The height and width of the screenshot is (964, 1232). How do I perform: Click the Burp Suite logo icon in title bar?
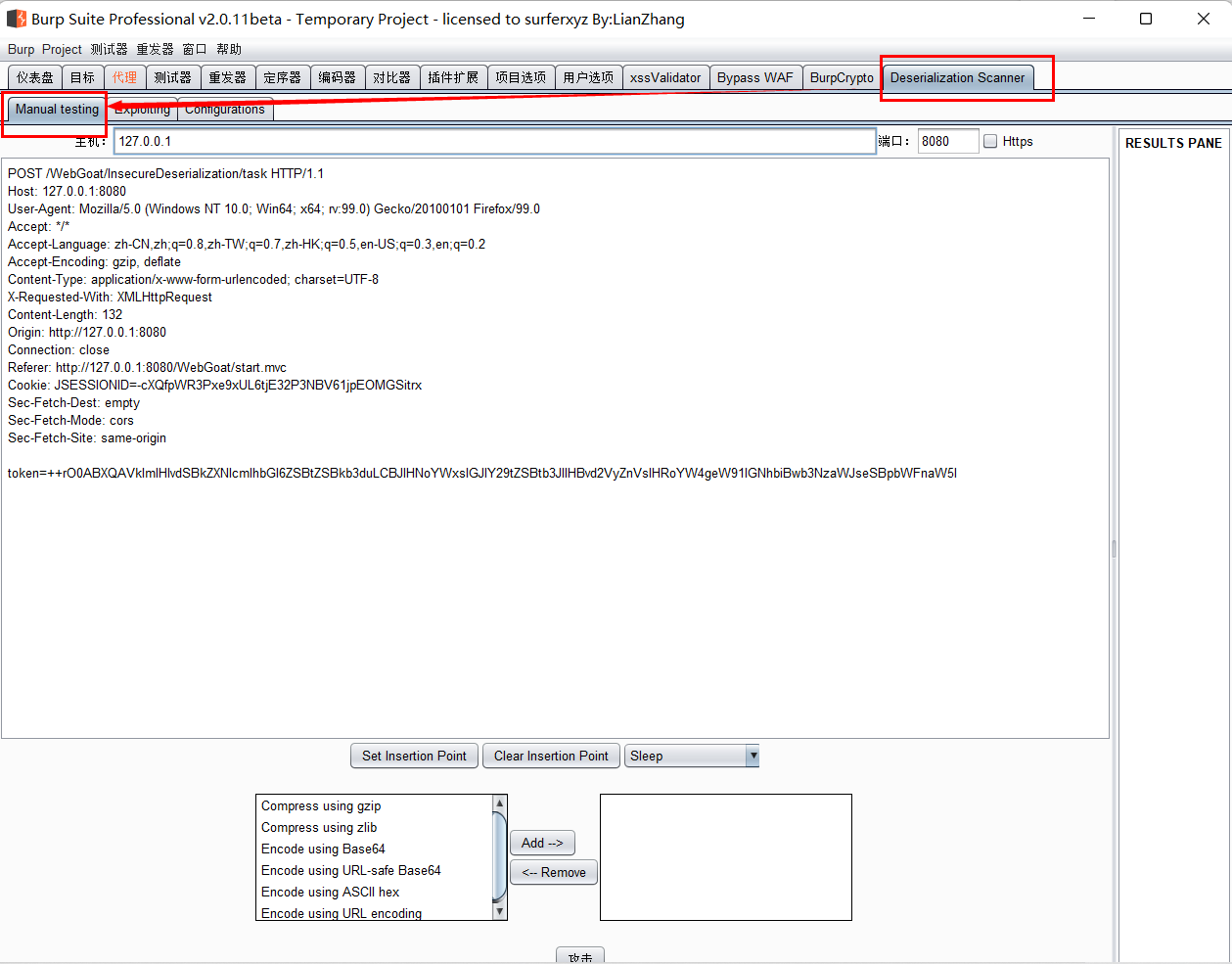coord(16,19)
